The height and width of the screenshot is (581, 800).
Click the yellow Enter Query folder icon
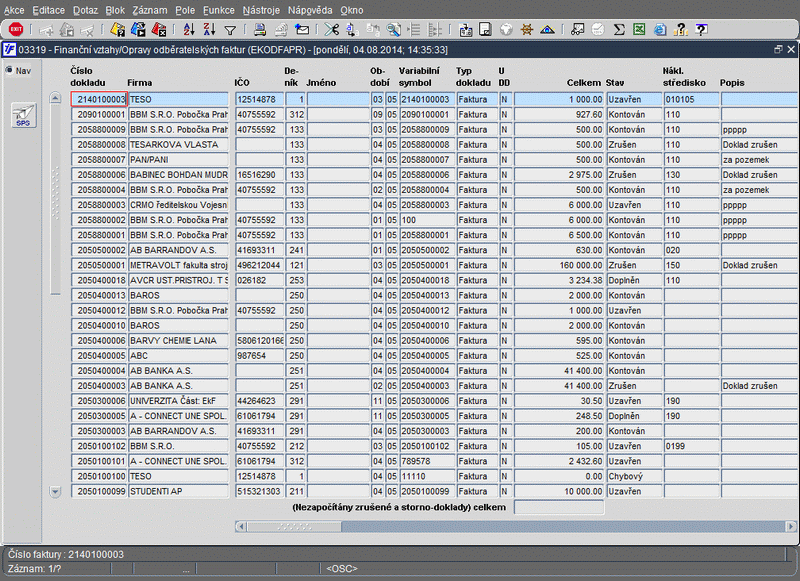pos(117,30)
